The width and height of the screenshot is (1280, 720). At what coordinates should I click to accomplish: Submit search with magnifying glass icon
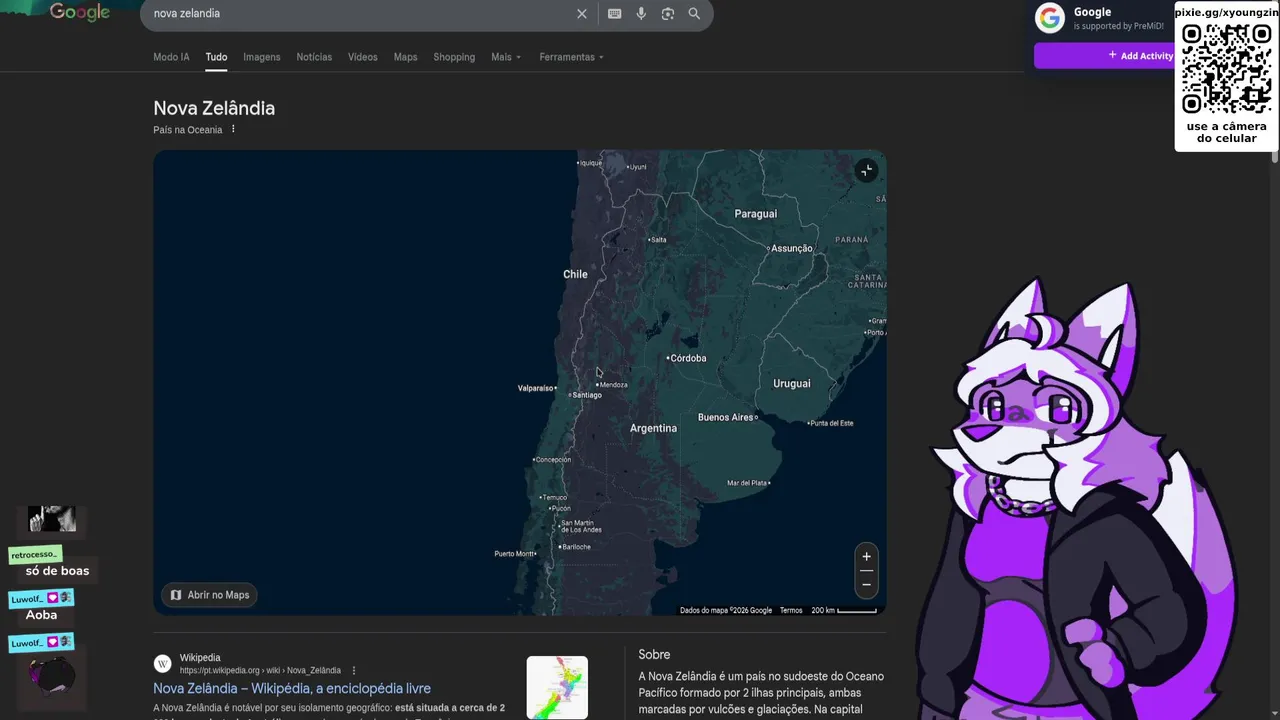click(x=694, y=14)
